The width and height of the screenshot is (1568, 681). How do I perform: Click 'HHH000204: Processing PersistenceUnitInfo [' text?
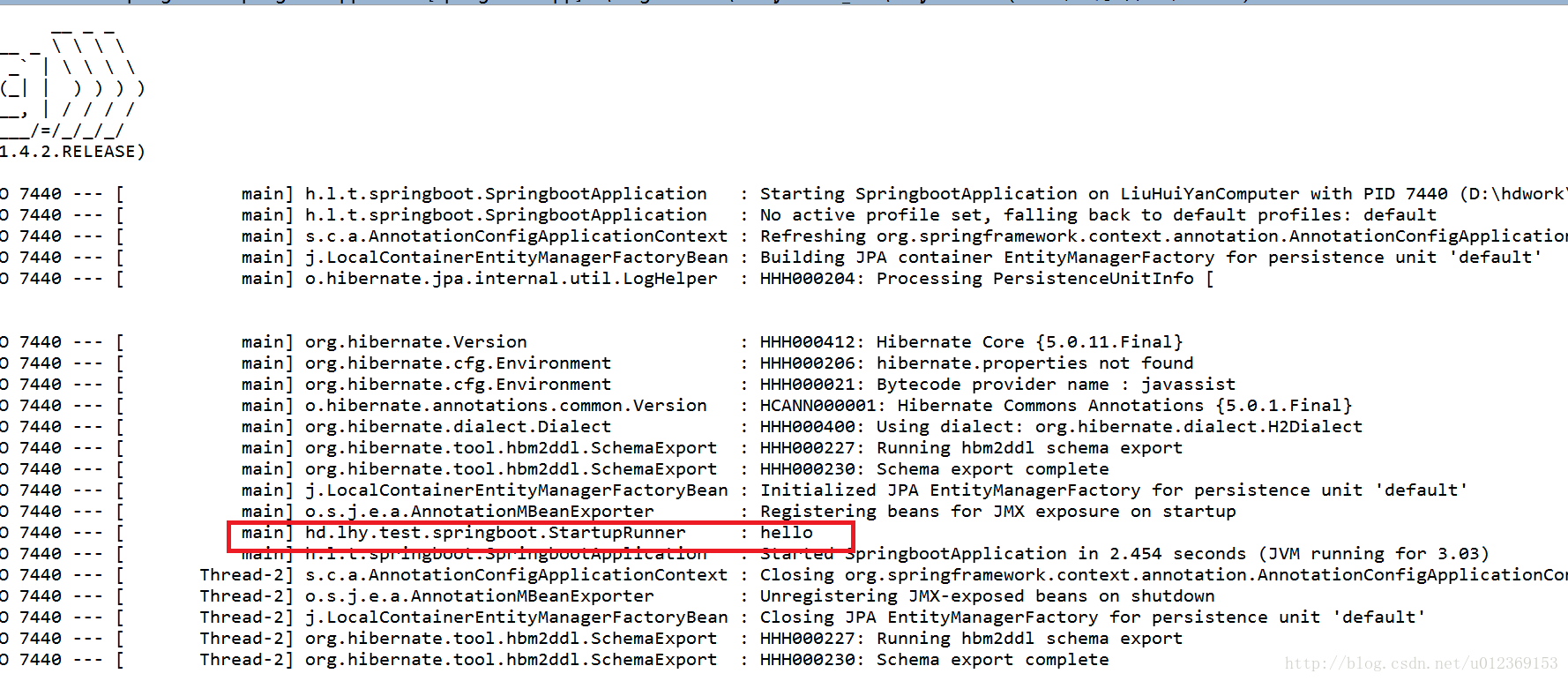[x=987, y=279]
